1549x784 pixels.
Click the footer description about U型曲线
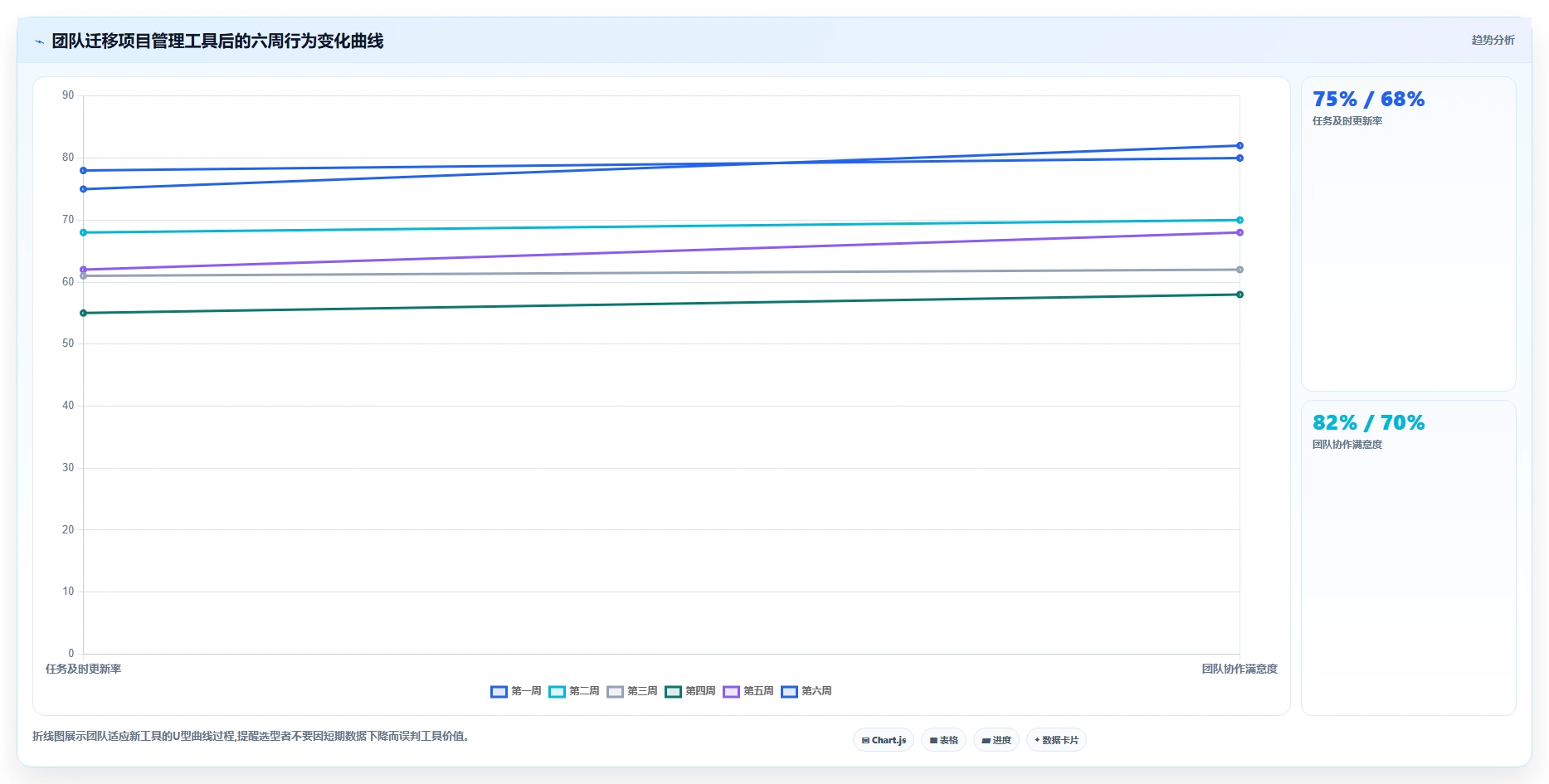(x=252, y=736)
